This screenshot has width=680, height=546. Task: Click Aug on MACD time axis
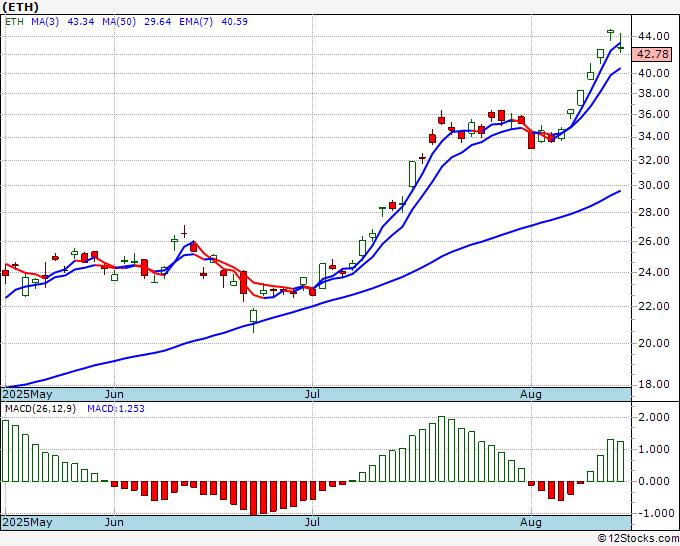pyautogui.click(x=531, y=523)
